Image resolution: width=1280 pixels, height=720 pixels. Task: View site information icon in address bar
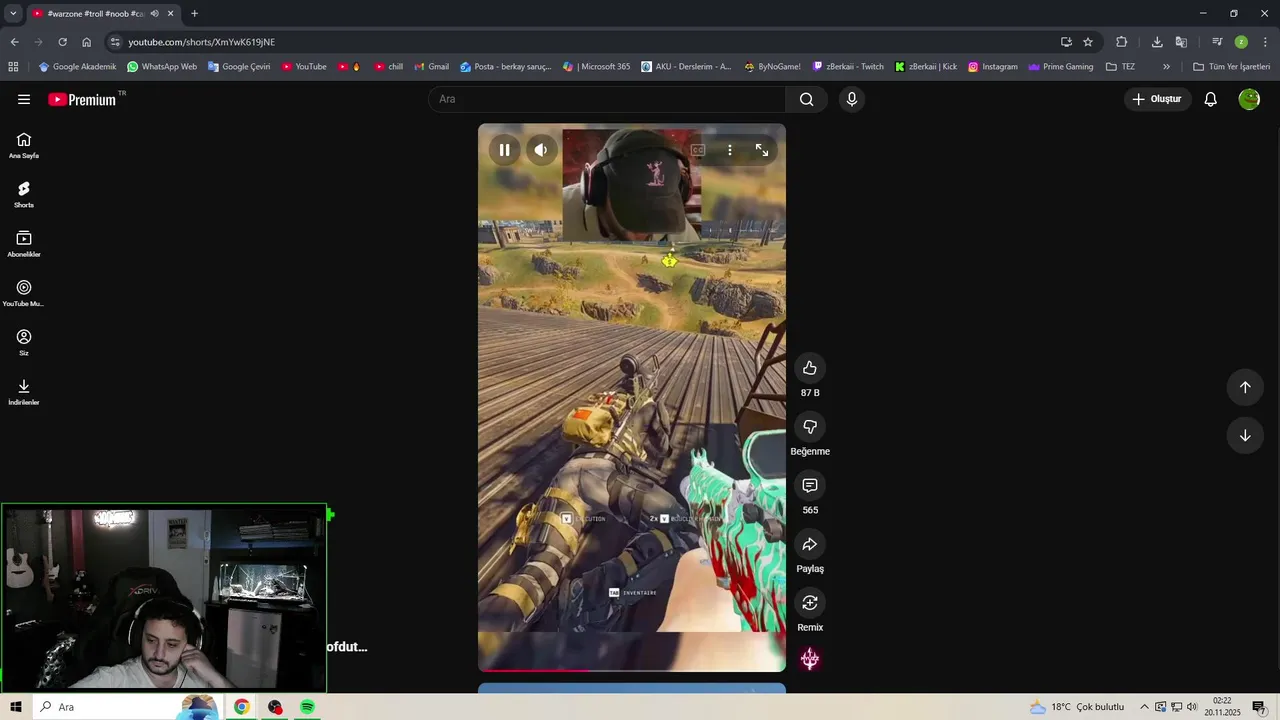point(116,42)
